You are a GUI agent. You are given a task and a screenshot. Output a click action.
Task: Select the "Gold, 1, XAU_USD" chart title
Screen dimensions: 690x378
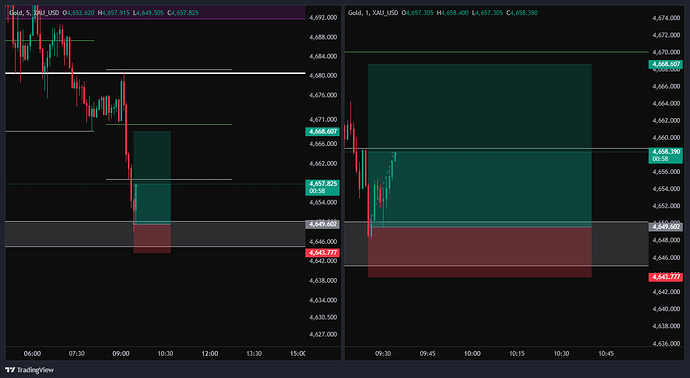pyautogui.click(x=373, y=13)
